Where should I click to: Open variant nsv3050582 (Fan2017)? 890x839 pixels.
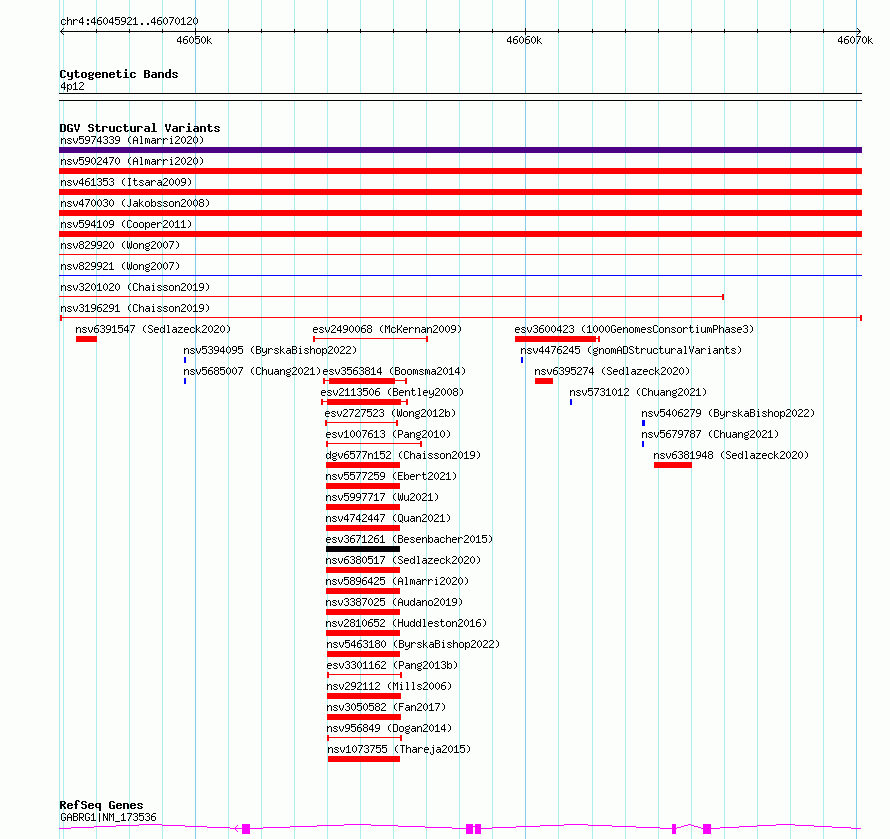[386, 707]
